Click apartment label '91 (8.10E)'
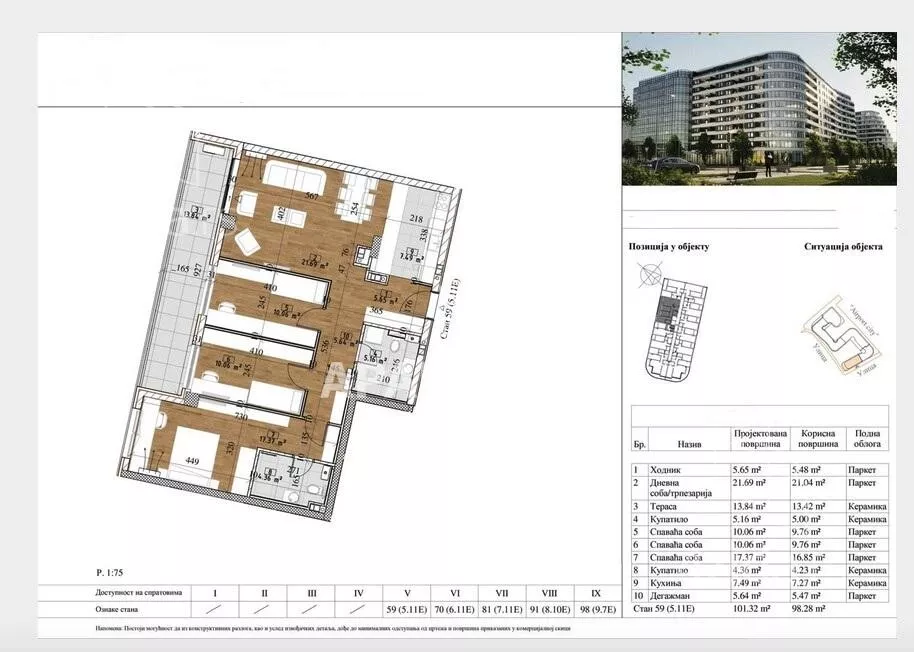914x652 pixels. click(x=549, y=610)
